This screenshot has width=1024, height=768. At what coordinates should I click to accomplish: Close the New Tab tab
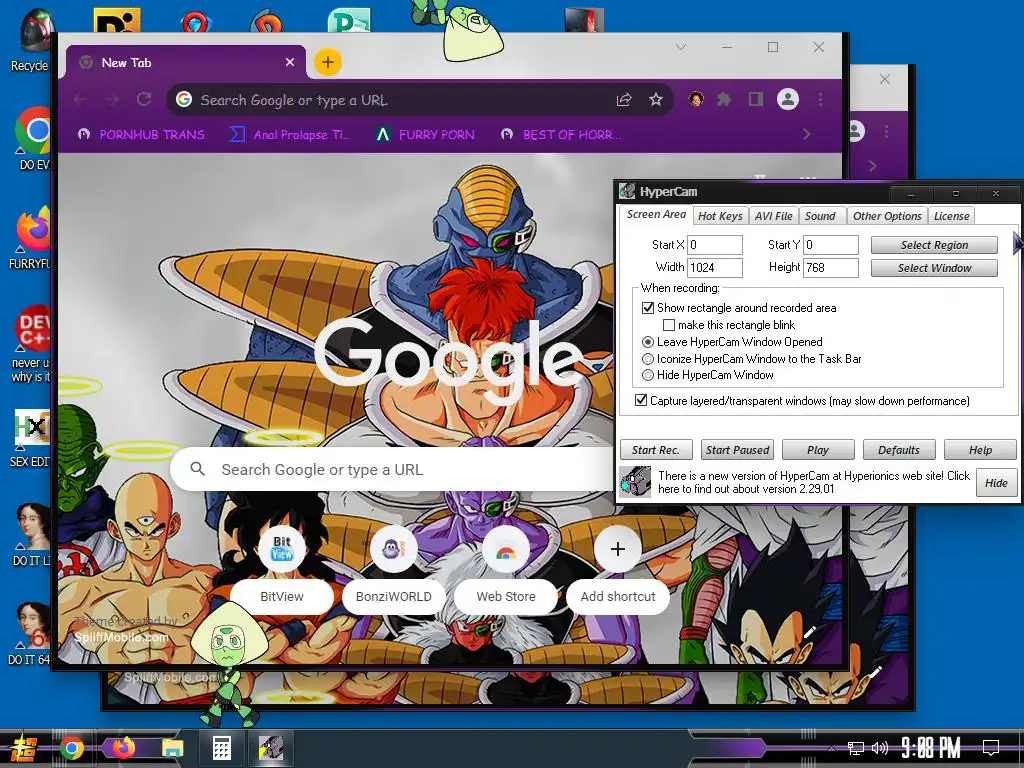[x=290, y=62]
